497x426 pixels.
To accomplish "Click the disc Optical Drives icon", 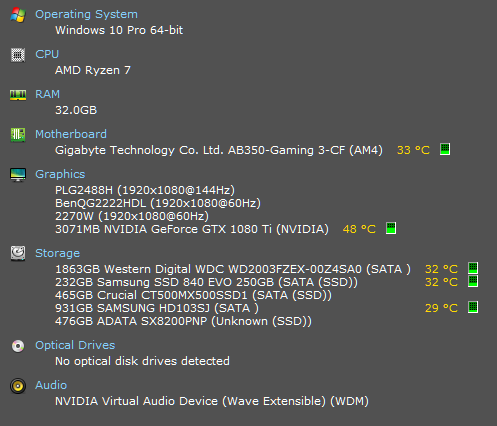I will click(x=18, y=346).
